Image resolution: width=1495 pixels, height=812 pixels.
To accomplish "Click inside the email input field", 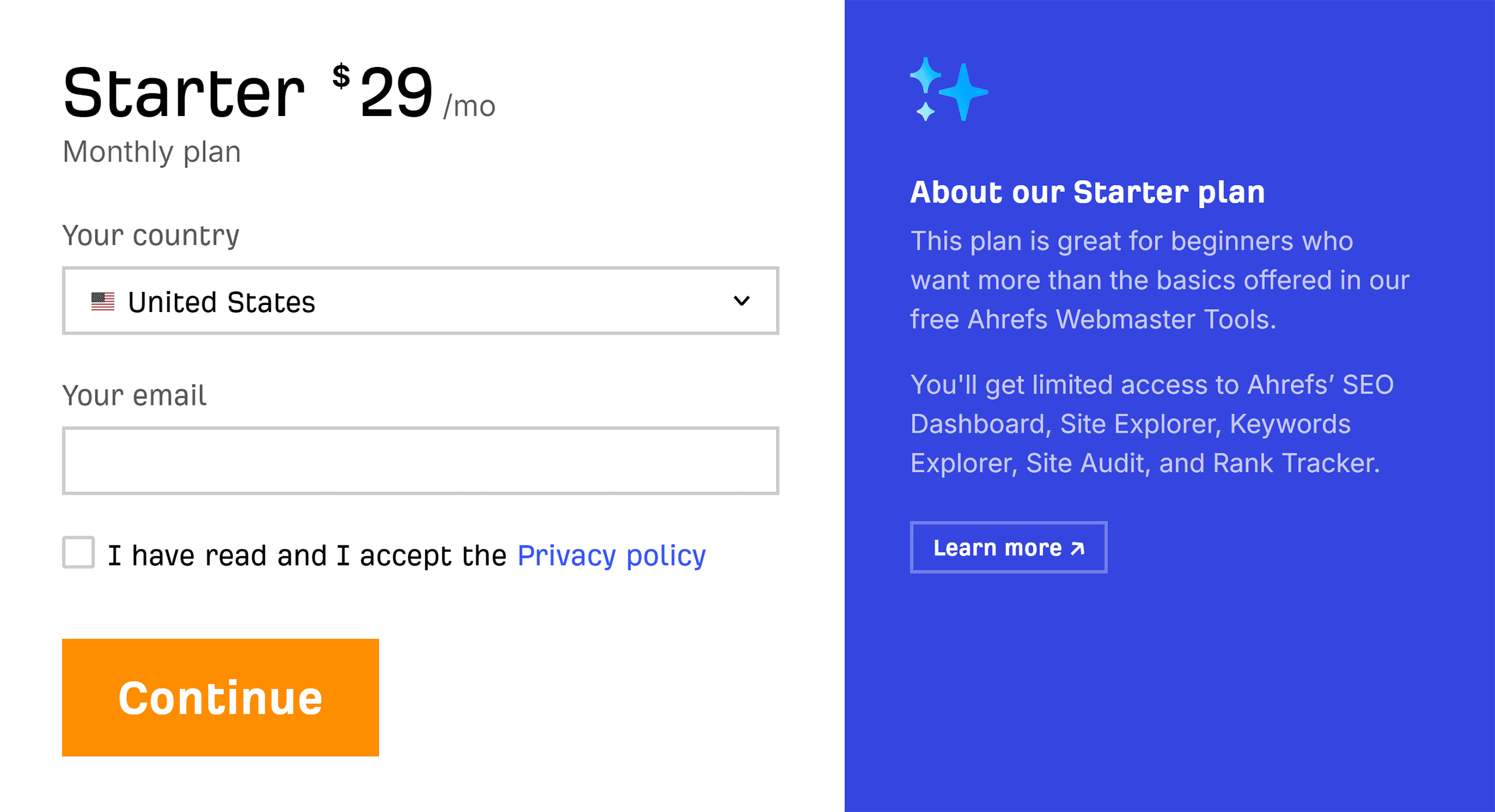I will 419,460.
